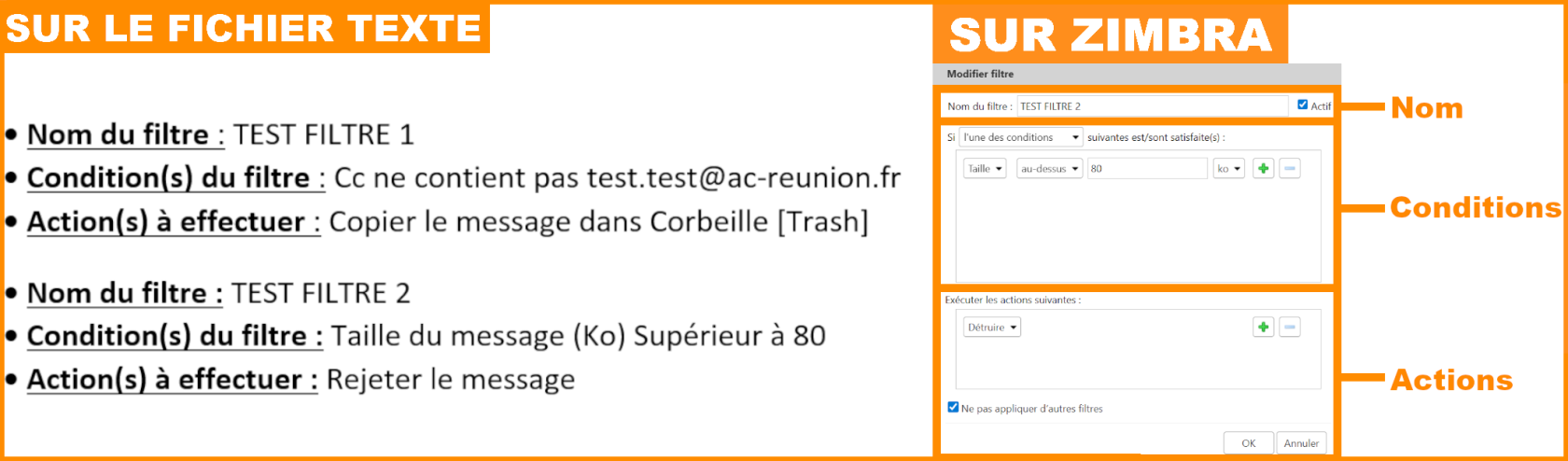Add another action with green plus
The image size is (1568, 461).
tap(1263, 328)
